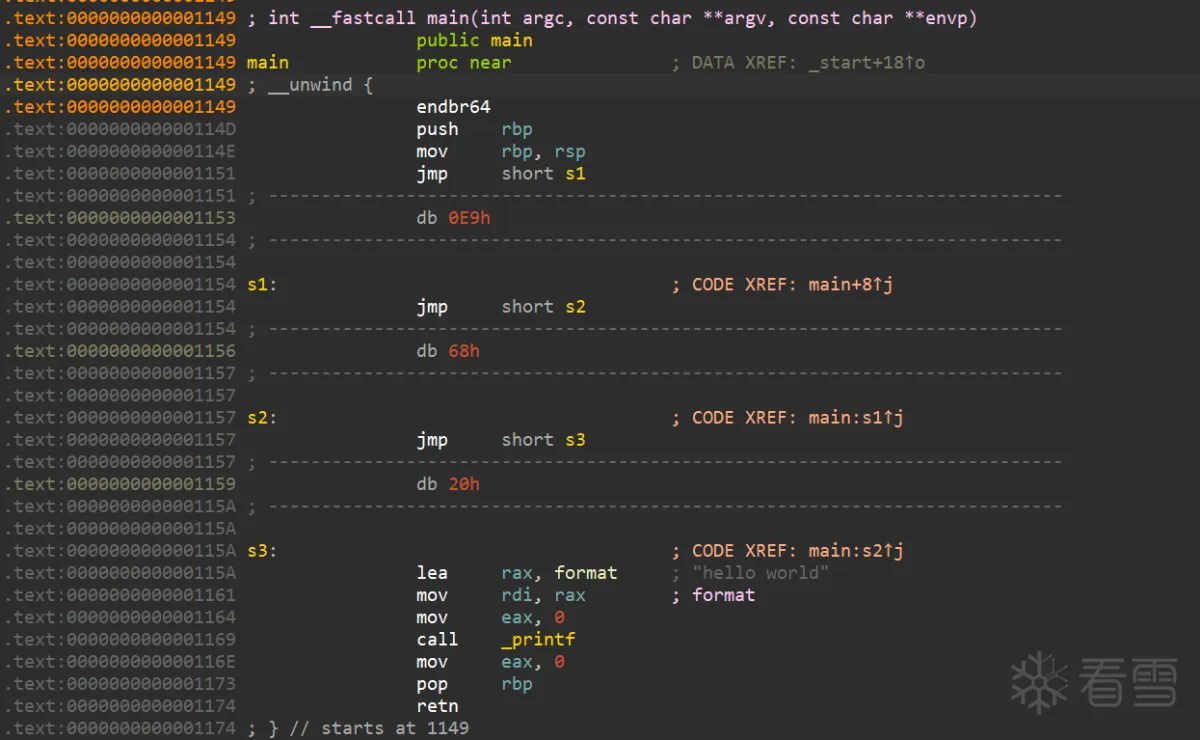Click the format operand in lea instruction

coord(585,573)
